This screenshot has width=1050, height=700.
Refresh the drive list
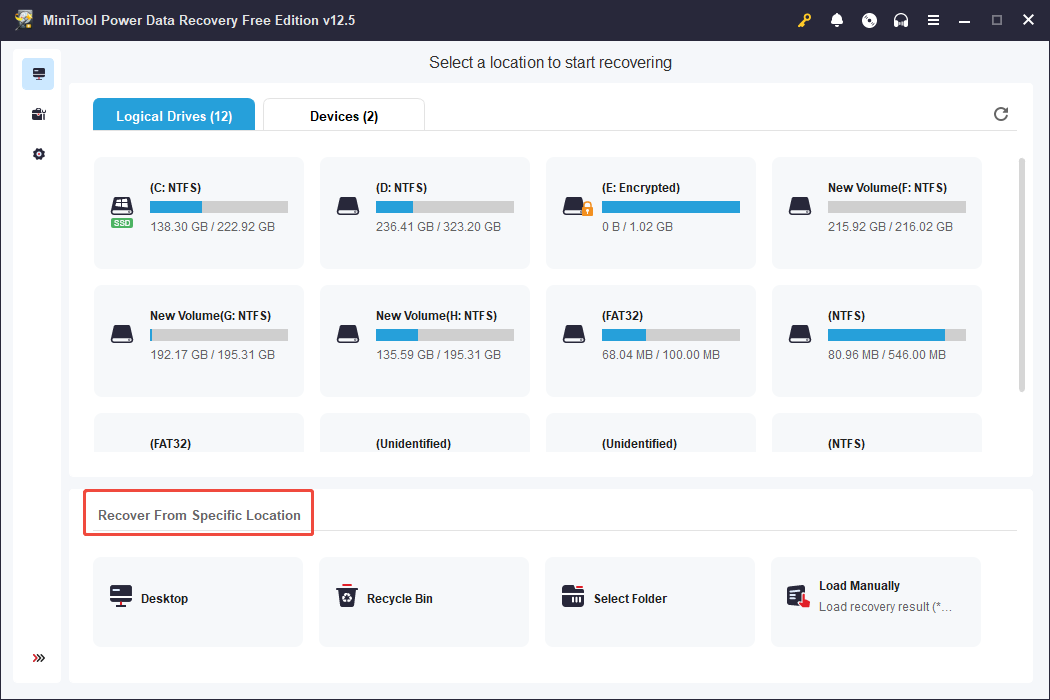coord(1001,114)
